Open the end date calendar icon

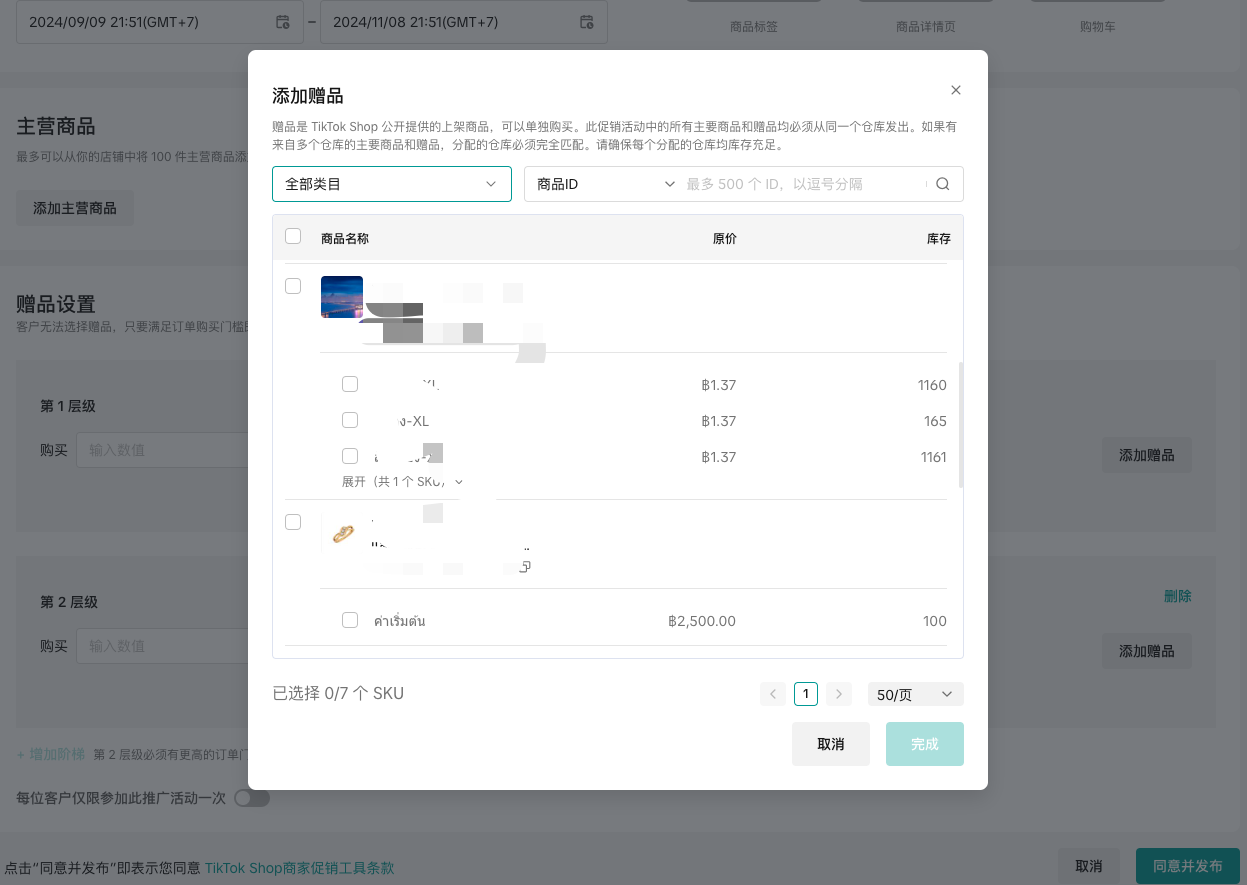coord(587,22)
